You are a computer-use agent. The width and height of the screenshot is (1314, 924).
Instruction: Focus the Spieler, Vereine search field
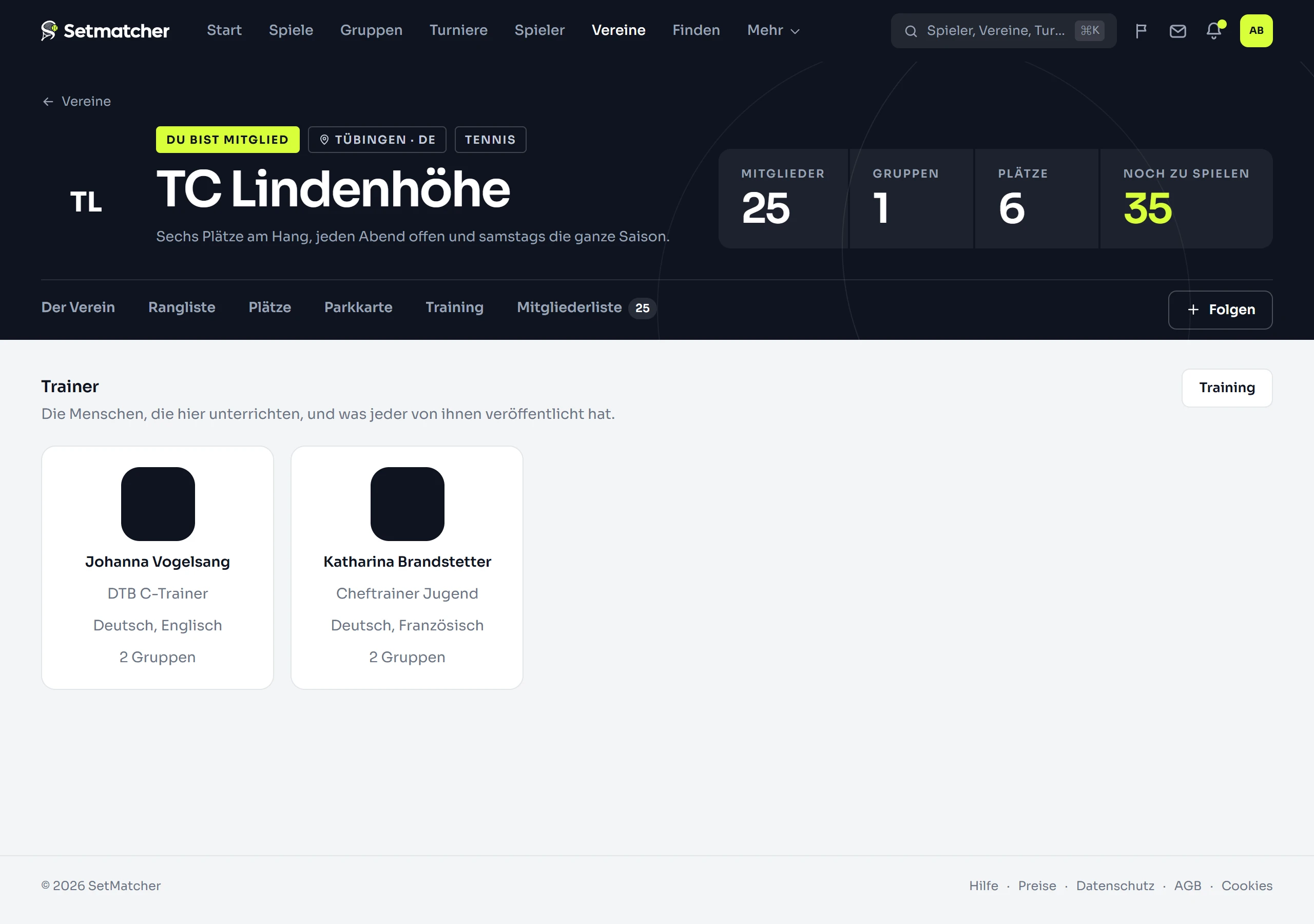(x=1003, y=31)
